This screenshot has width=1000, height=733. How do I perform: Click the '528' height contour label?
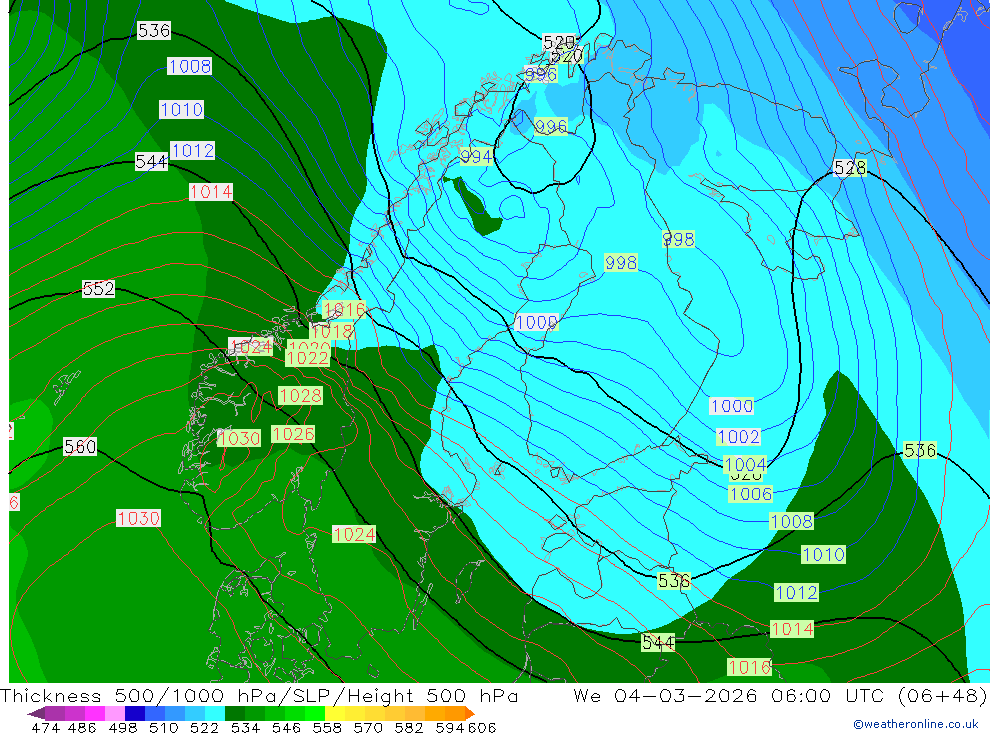(x=850, y=168)
